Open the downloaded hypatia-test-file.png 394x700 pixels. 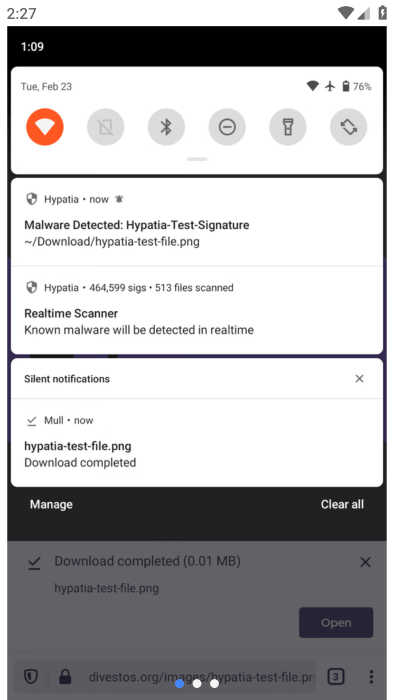tap(336, 622)
